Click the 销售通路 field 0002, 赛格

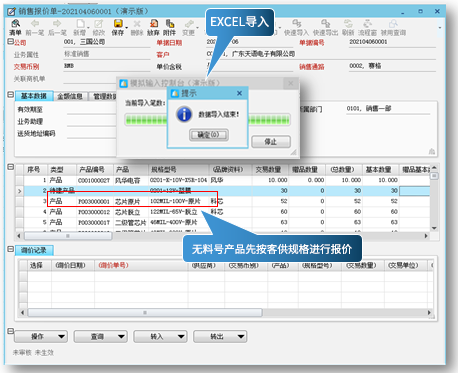(x=392, y=66)
